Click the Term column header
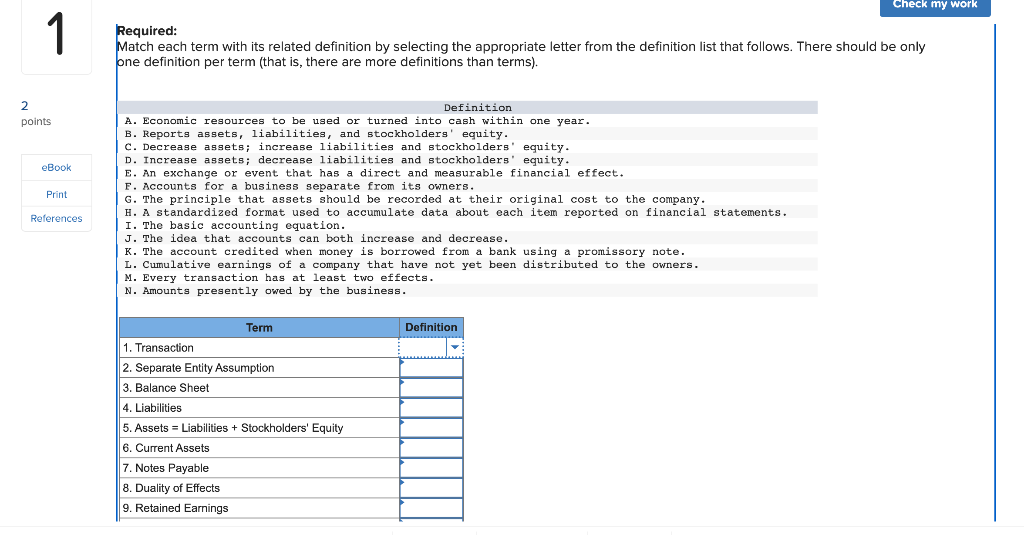Viewport: 1024px width, 535px height. [259, 328]
